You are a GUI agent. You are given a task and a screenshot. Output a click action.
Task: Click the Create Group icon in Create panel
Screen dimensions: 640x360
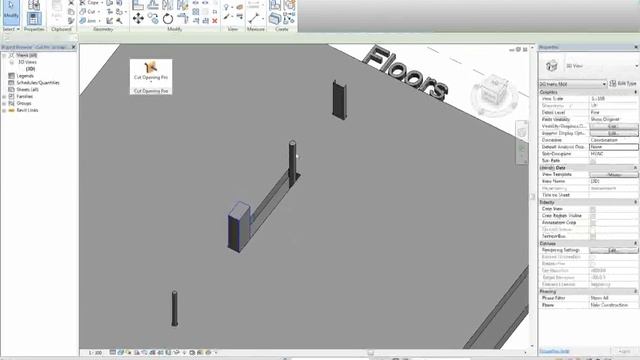[289, 5]
